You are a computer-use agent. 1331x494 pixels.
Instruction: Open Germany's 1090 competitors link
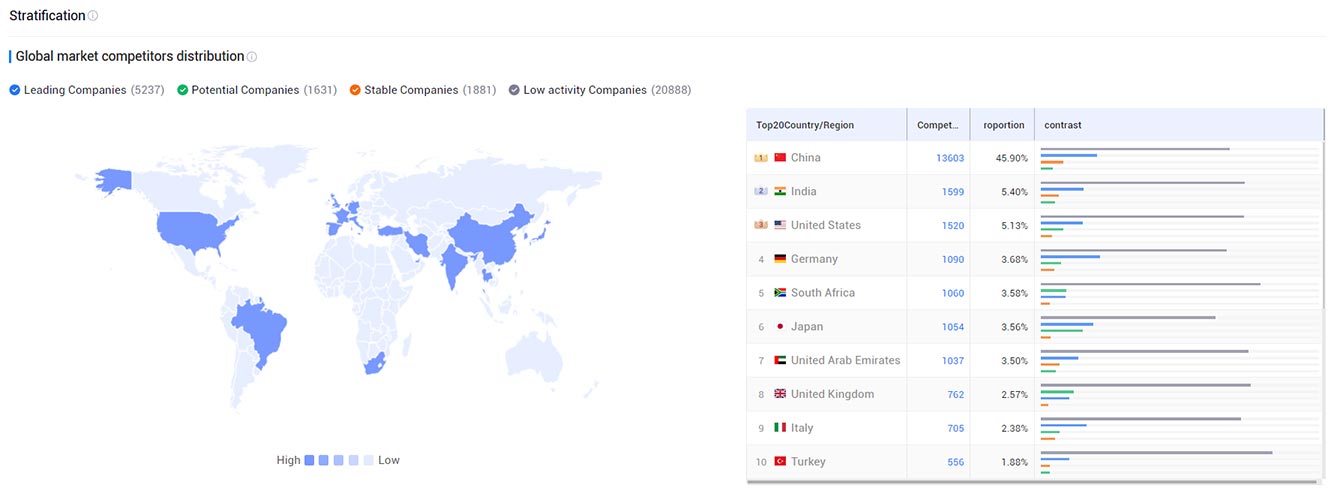coord(952,259)
